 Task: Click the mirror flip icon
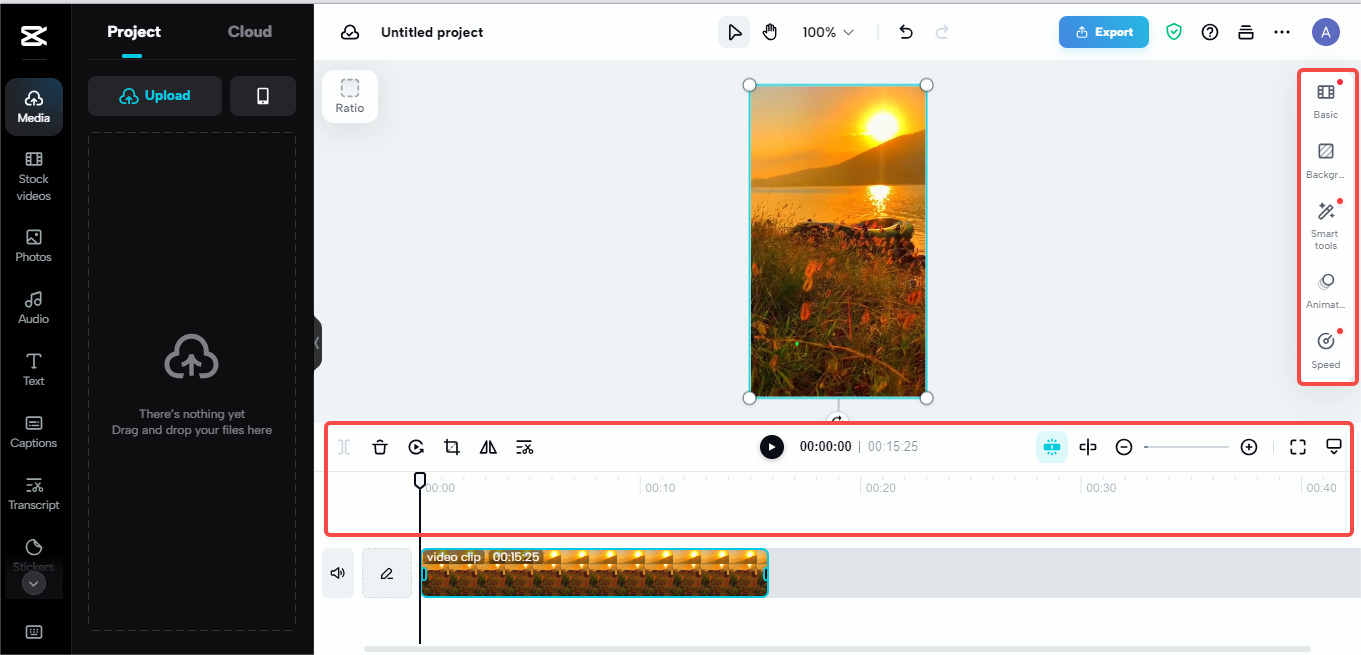tap(488, 447)
